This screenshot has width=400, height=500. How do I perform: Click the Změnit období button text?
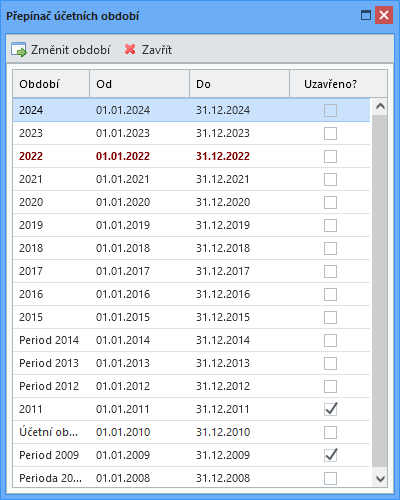(70, 50)
